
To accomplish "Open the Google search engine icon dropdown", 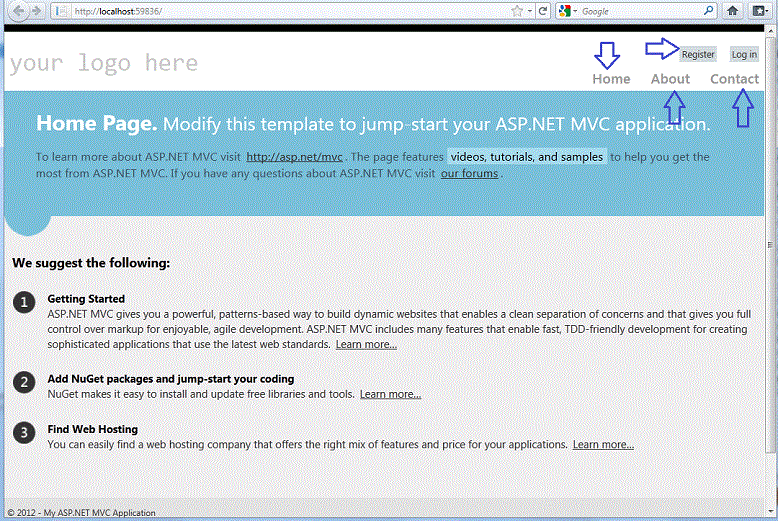I will point(568,11).
